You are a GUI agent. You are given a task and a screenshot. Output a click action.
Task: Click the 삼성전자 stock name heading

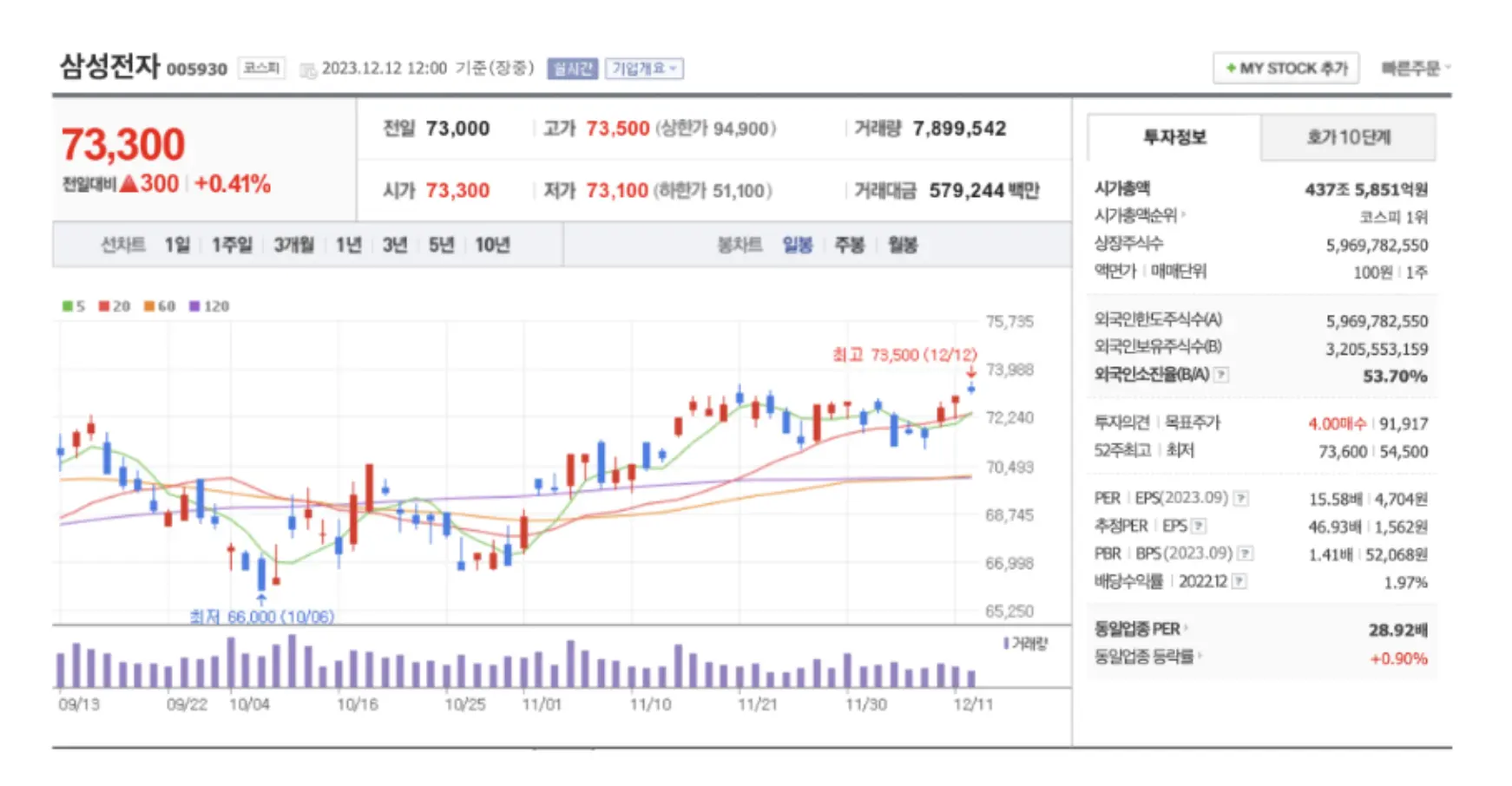[x=109, y=67]
